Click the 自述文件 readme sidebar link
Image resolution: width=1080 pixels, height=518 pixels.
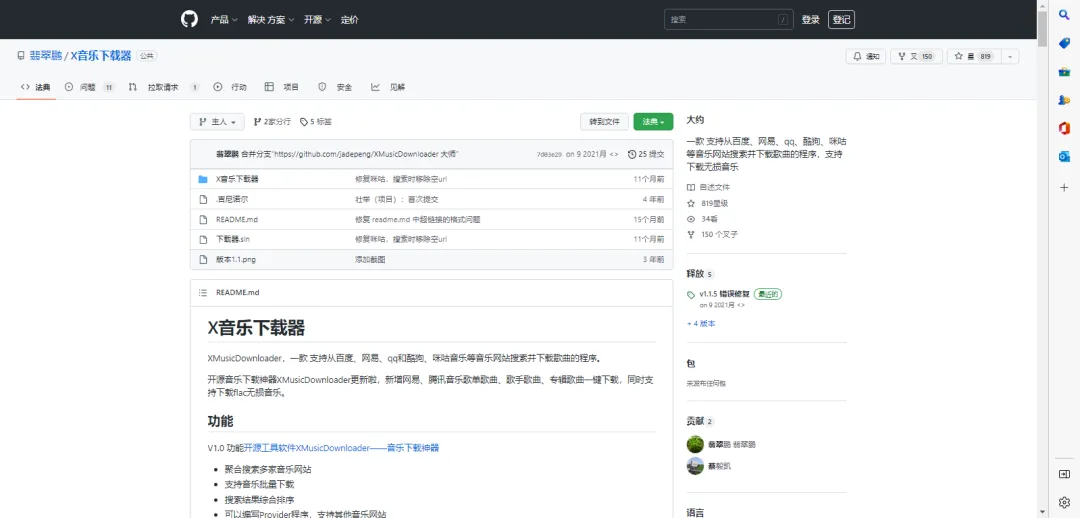pyautogui.click(x=709, y=187)
